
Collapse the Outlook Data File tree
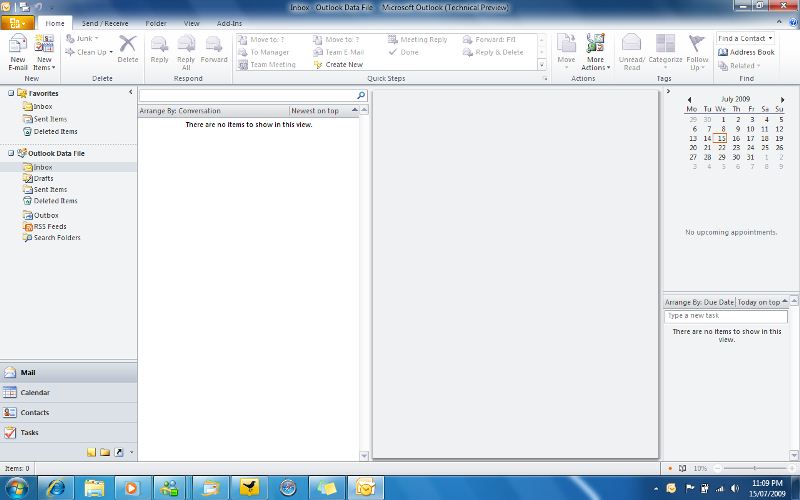(11, 153)
